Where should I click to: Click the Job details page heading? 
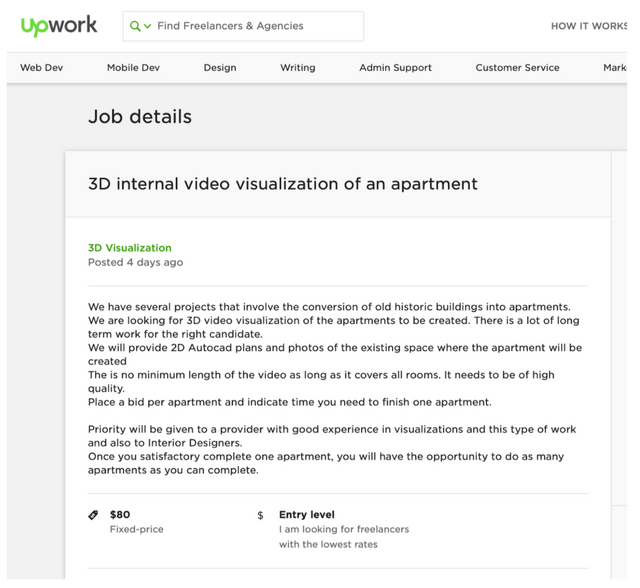click(140, 117)
